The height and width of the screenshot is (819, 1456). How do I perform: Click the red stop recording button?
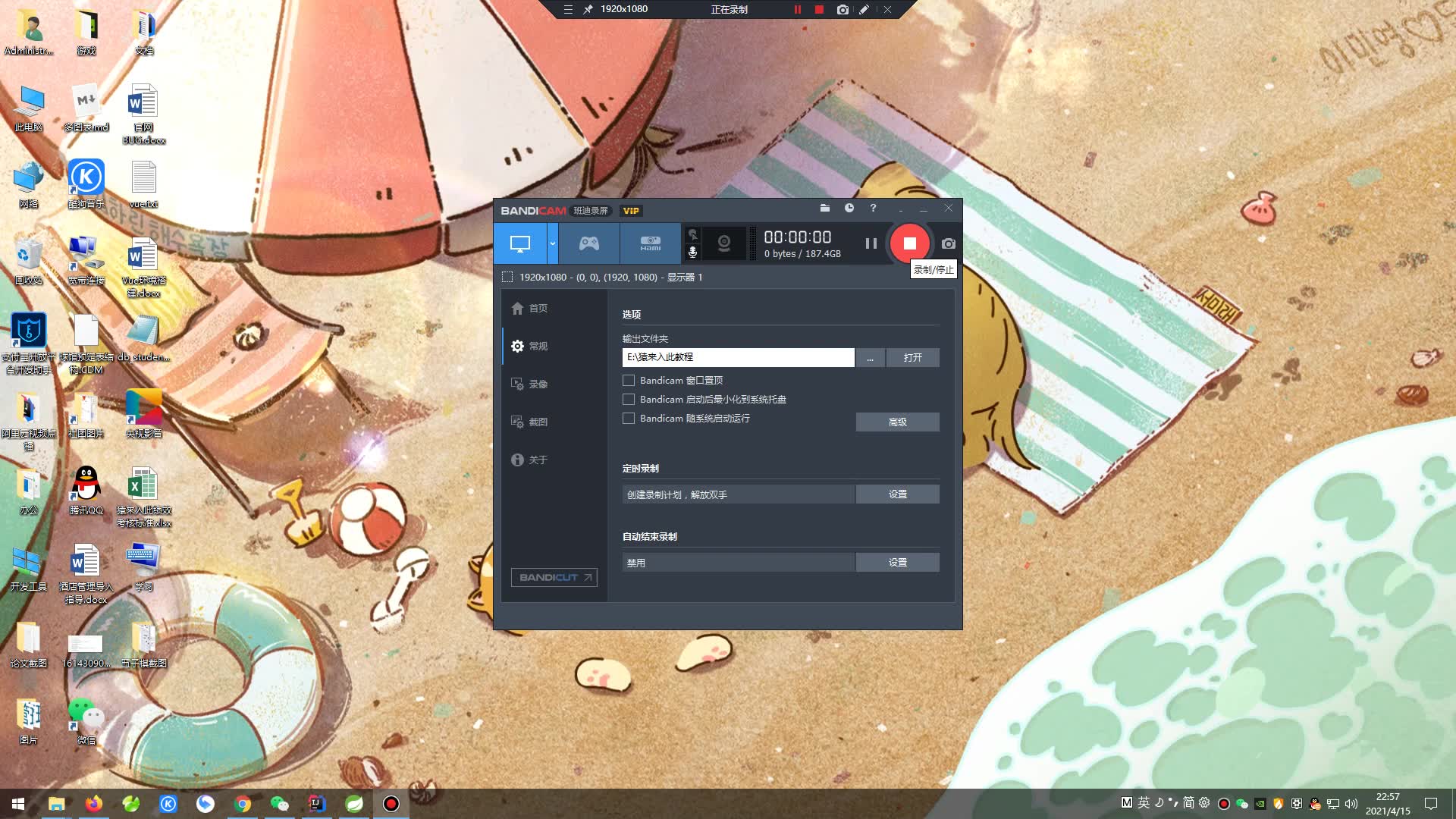[x=909, y=243]
